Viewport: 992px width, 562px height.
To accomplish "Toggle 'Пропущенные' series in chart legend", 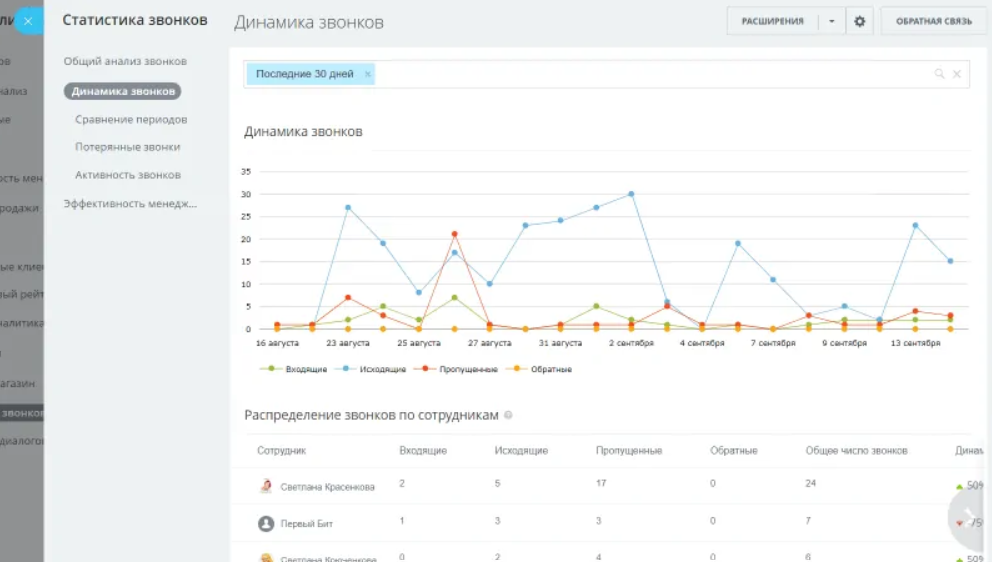I will [462, 369].
